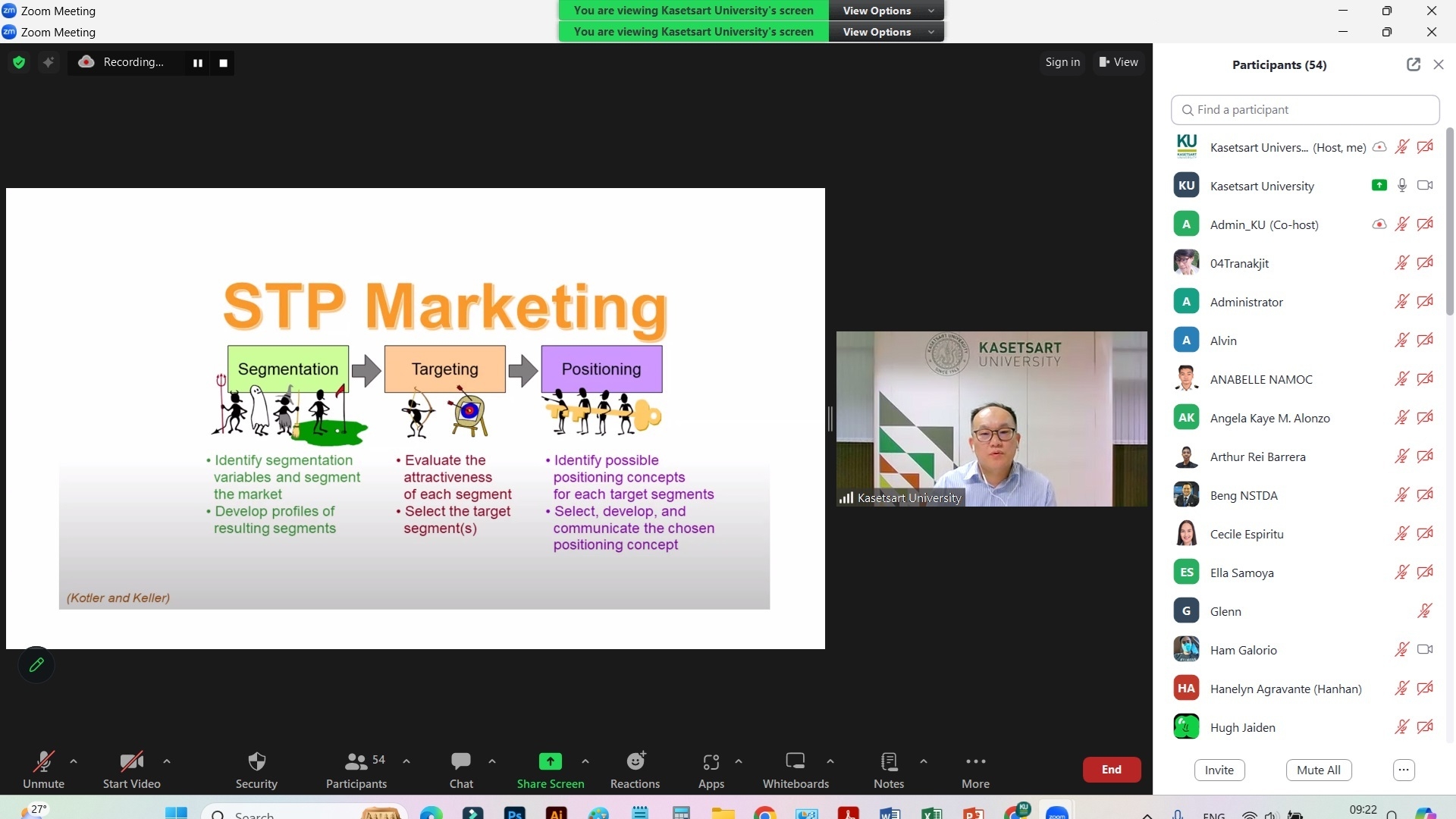
Task: Select participant ANABELLE NAMOC
Action: click(x=1304, y=379)
